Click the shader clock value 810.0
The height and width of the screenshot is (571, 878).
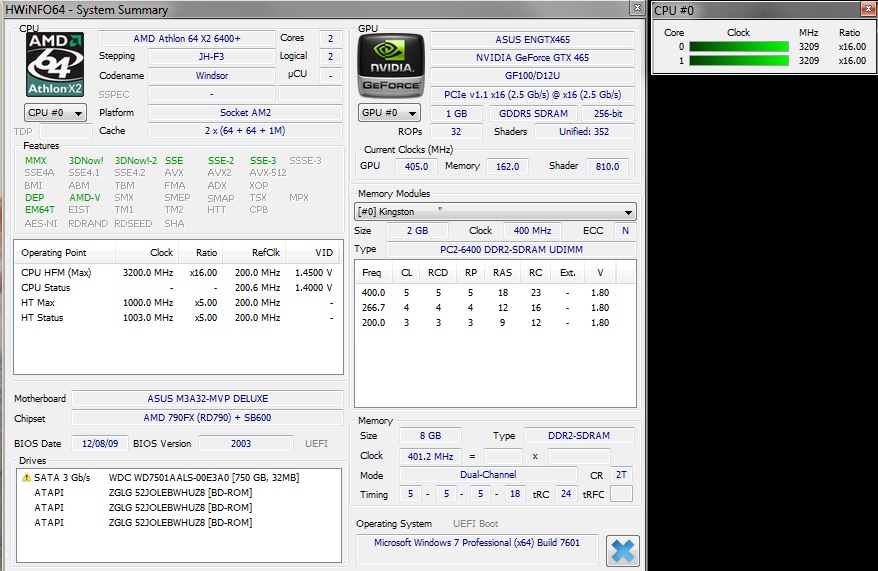[607, 166]
